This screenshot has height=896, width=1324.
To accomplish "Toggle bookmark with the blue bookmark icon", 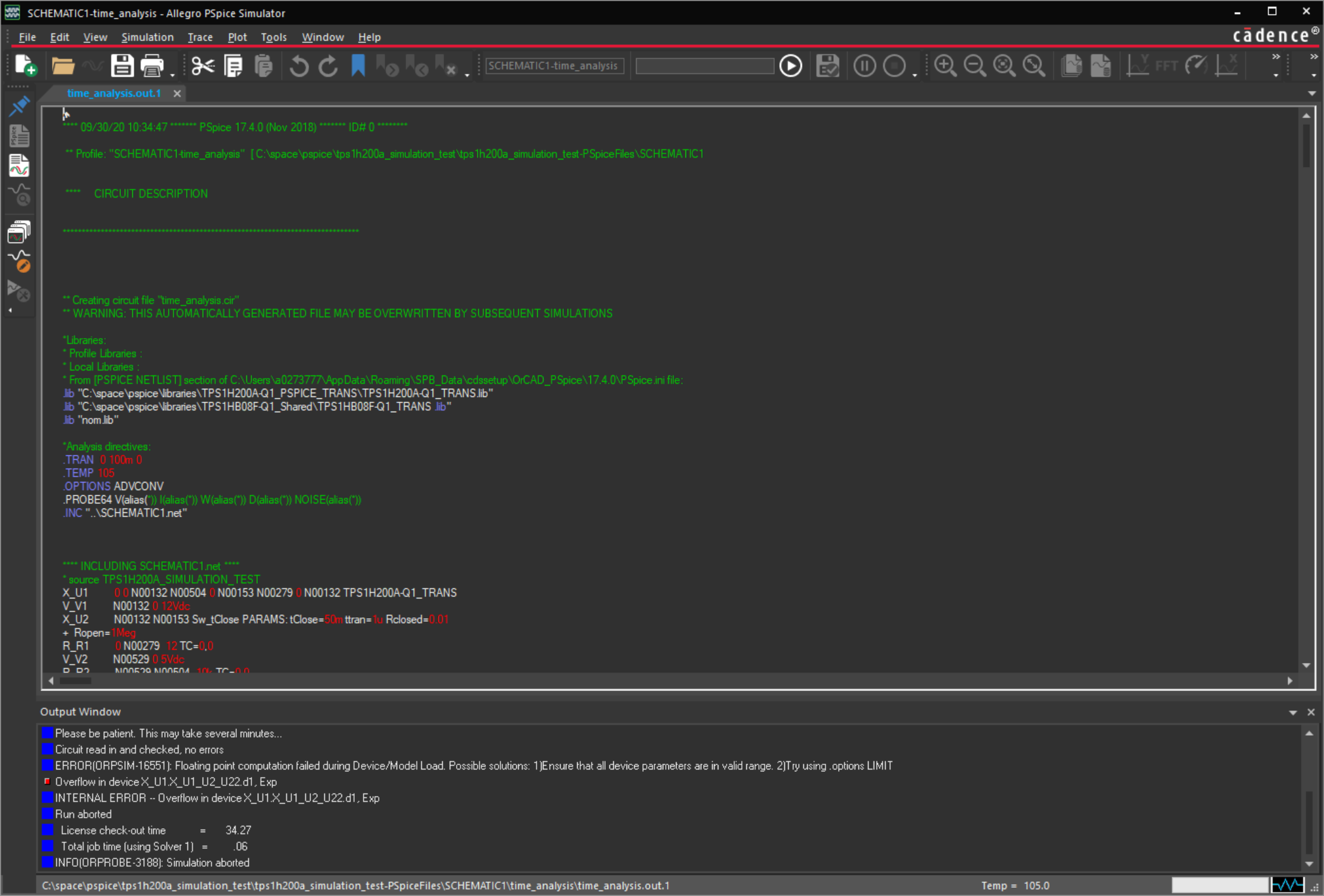I will tap(358, 65).
